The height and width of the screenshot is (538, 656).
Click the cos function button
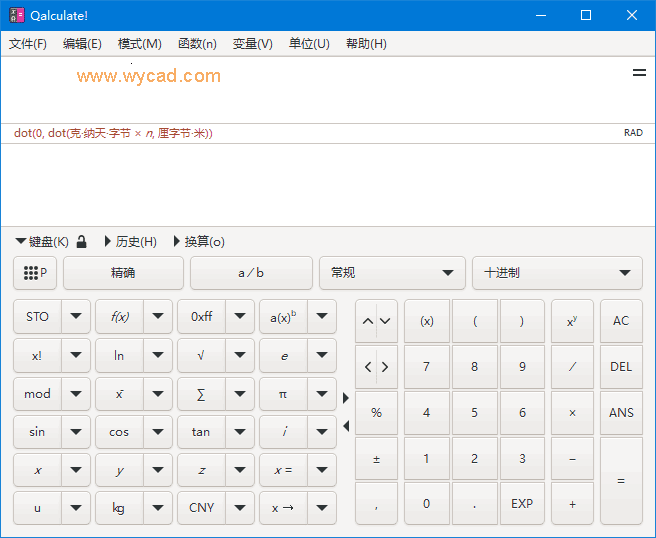[x=119, y=432]
